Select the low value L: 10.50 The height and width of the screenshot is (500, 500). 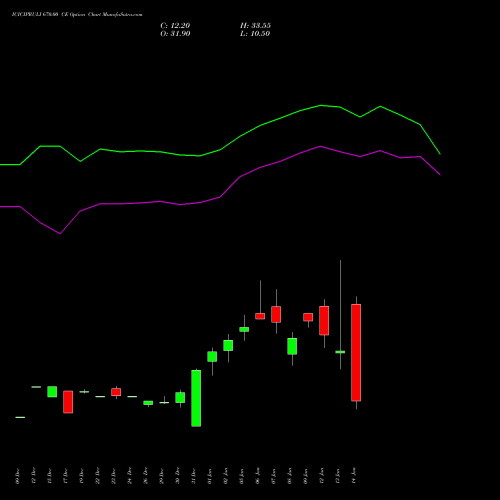255,34
